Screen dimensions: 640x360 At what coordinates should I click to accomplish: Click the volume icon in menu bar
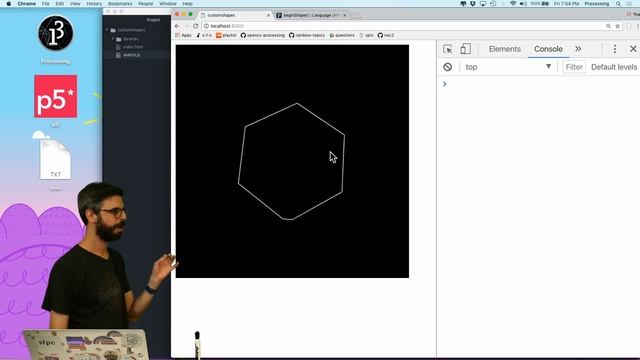523,4
